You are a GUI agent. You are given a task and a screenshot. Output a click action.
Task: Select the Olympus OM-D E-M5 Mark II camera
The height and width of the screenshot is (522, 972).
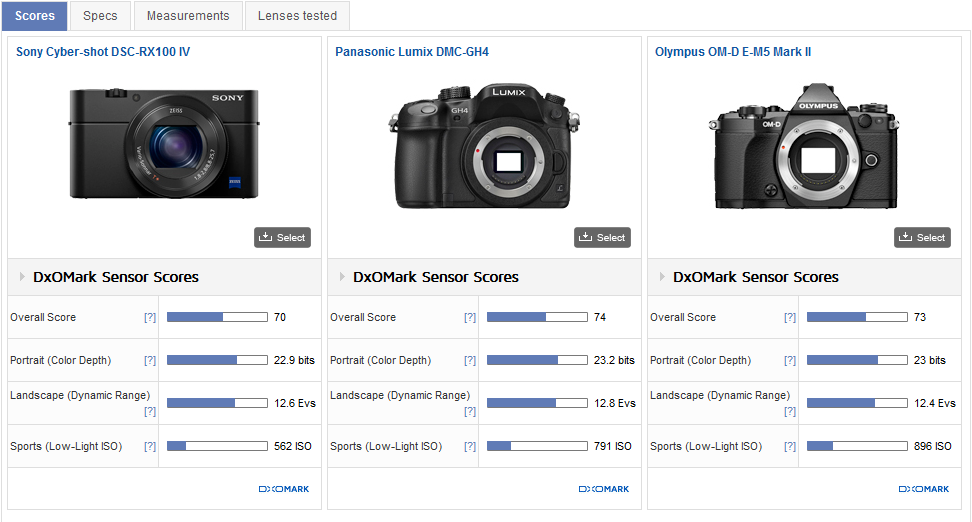point(922,237)
